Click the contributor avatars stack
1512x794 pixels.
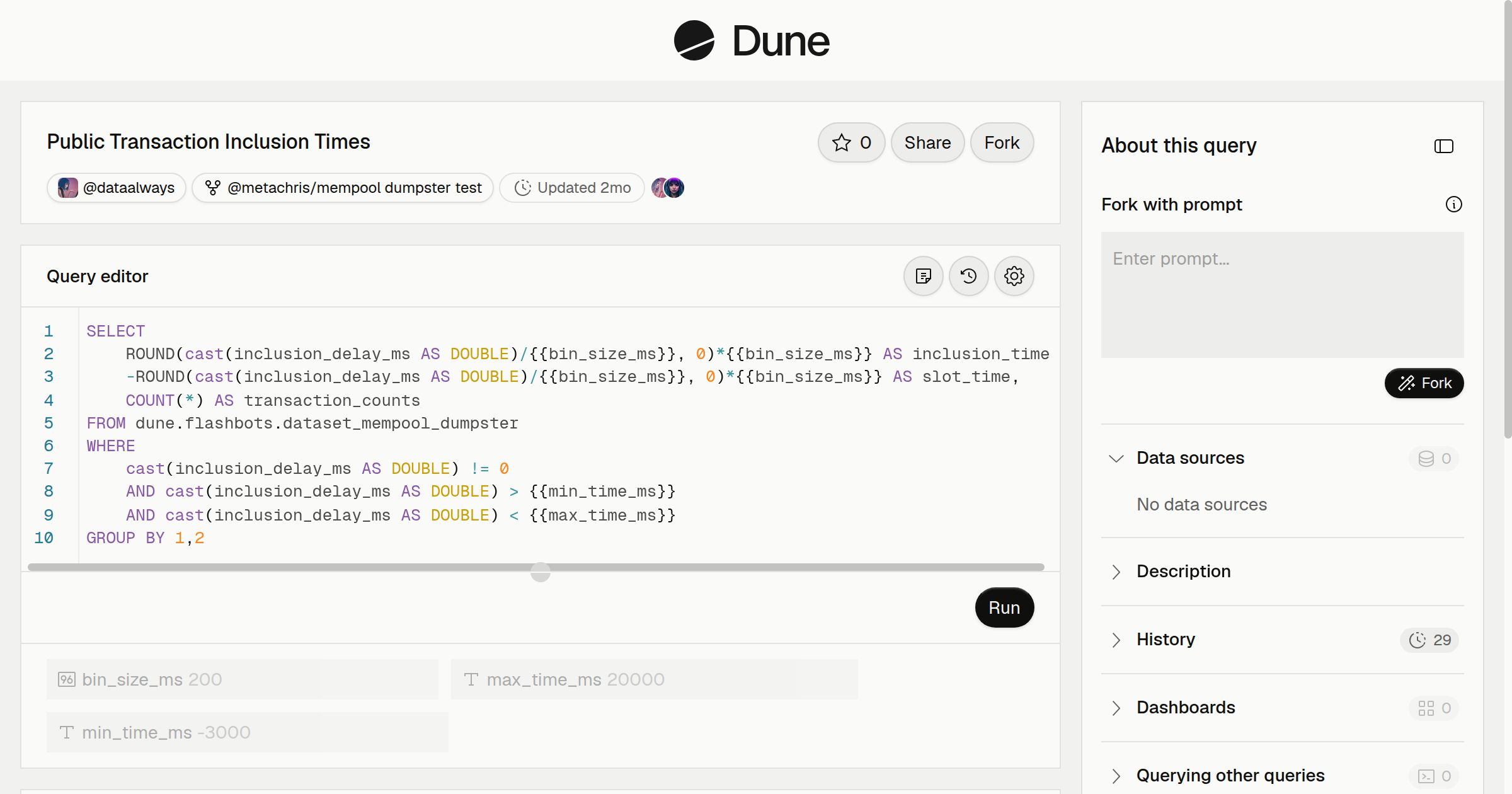coord(668,188)
